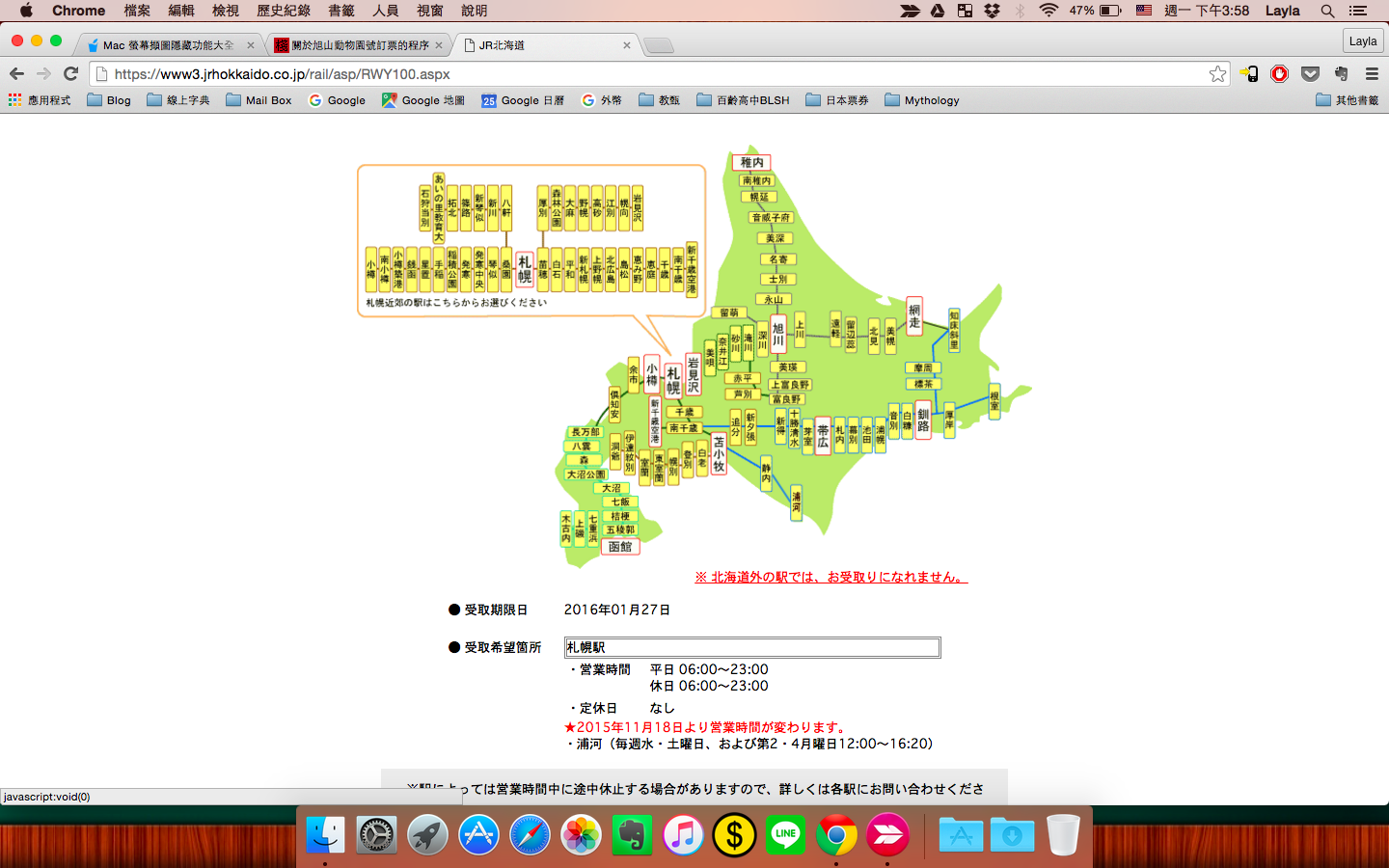Expand the Mythology bookmark folder
This screenshot has height=868, width=1389.
[x=922, y=100]
